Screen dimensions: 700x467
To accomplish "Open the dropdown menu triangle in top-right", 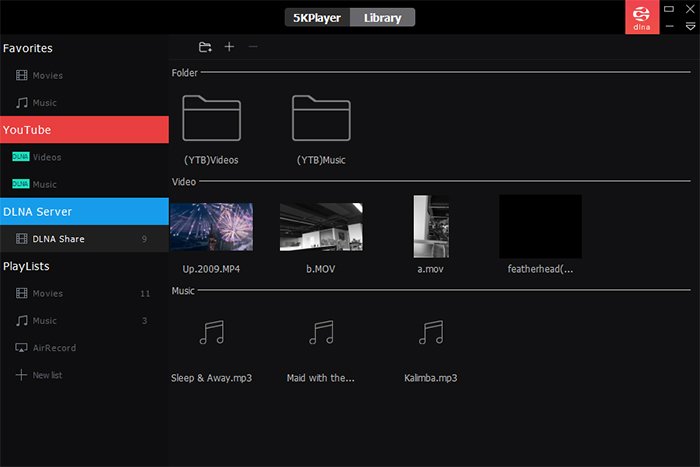I will pyautogui.click(x=690, y=27).
